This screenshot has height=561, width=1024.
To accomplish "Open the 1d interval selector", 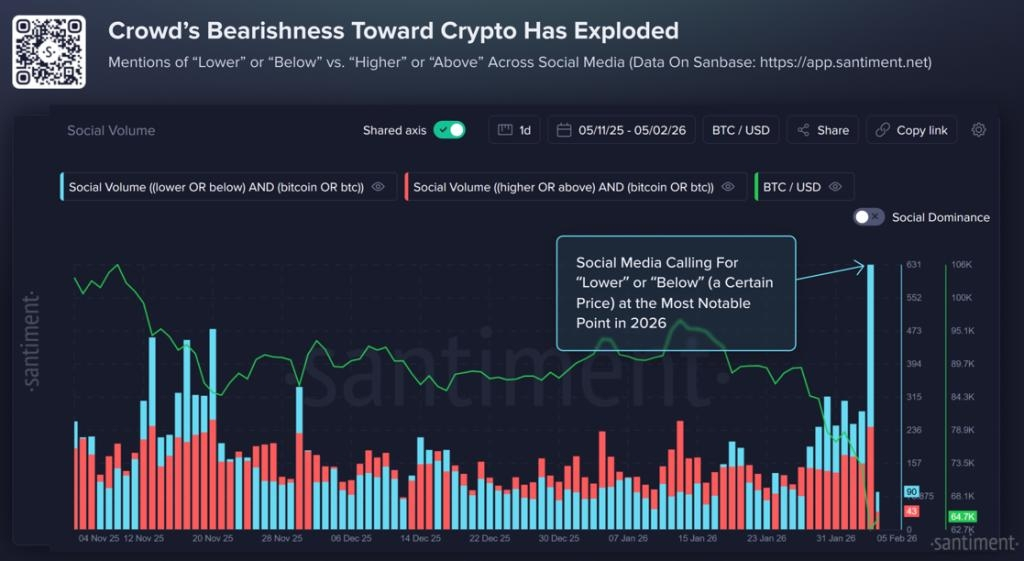I will 514,130.
